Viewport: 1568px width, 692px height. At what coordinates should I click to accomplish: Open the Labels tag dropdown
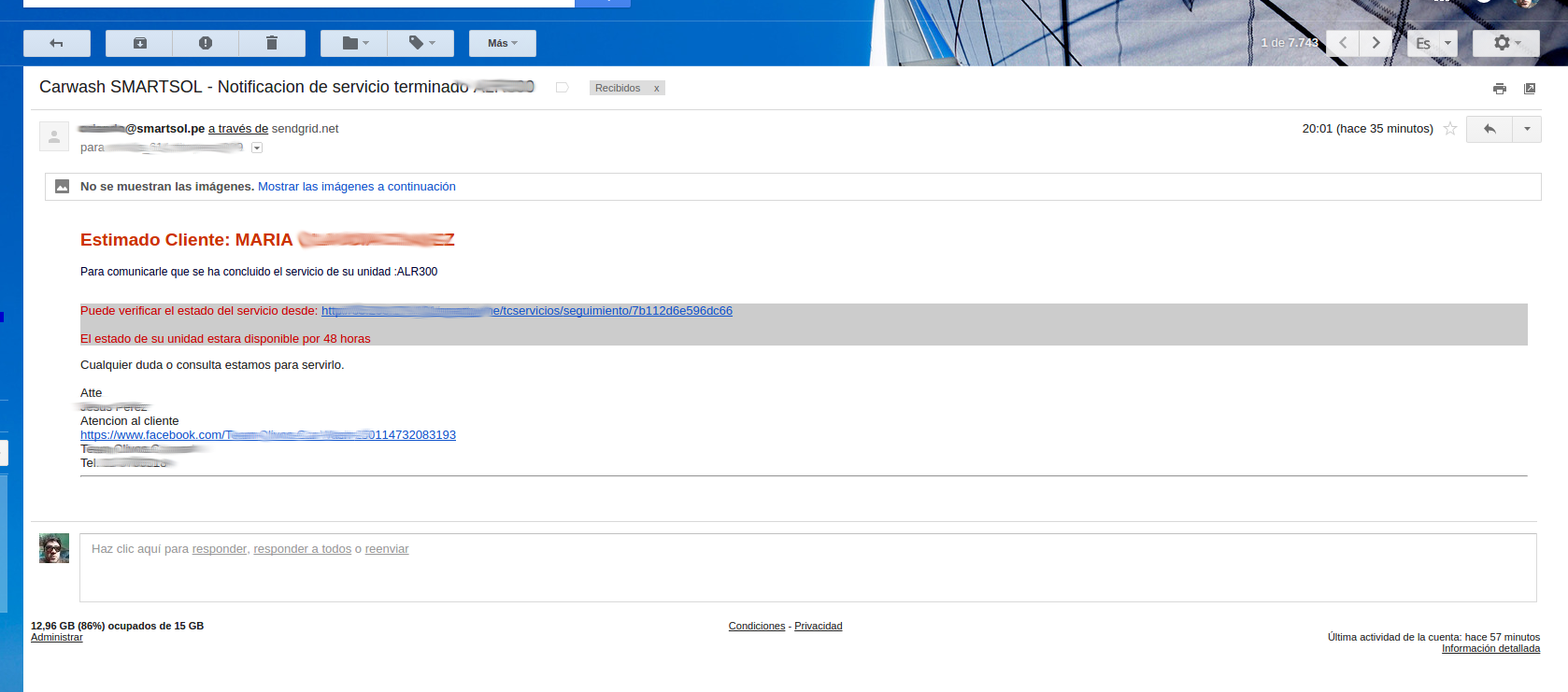(421, 43)
